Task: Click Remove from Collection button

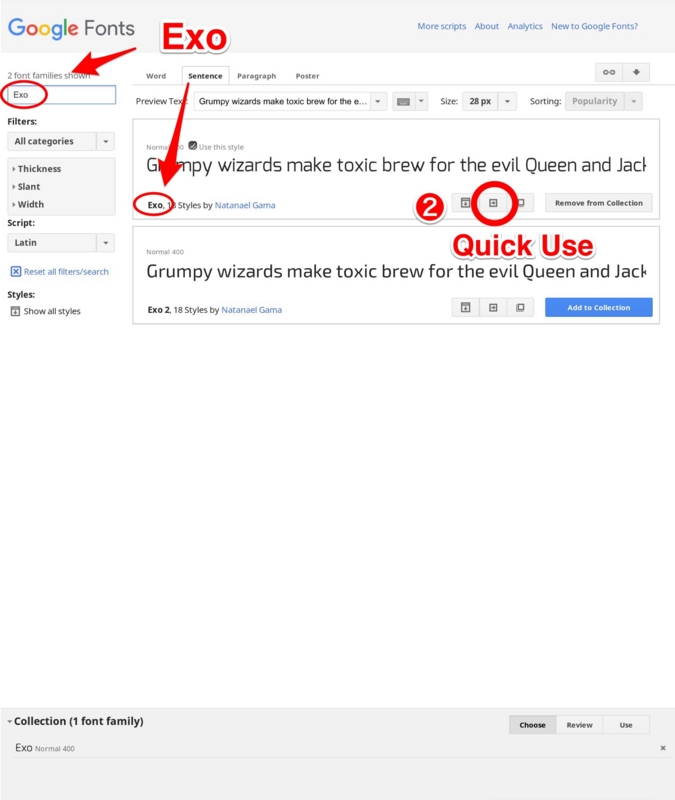Action: click(599, 203)
